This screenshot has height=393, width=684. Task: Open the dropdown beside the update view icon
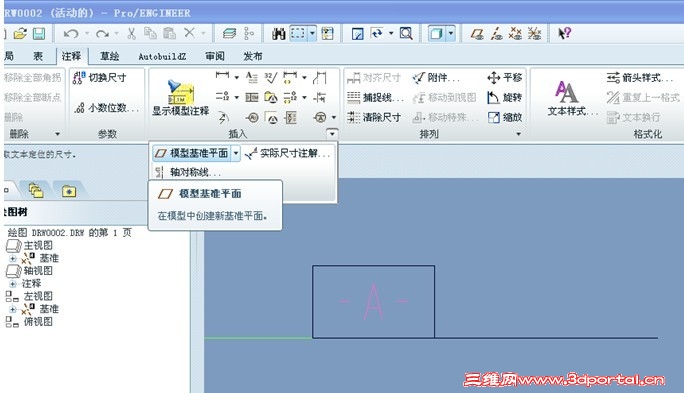(x=391, y=33)
